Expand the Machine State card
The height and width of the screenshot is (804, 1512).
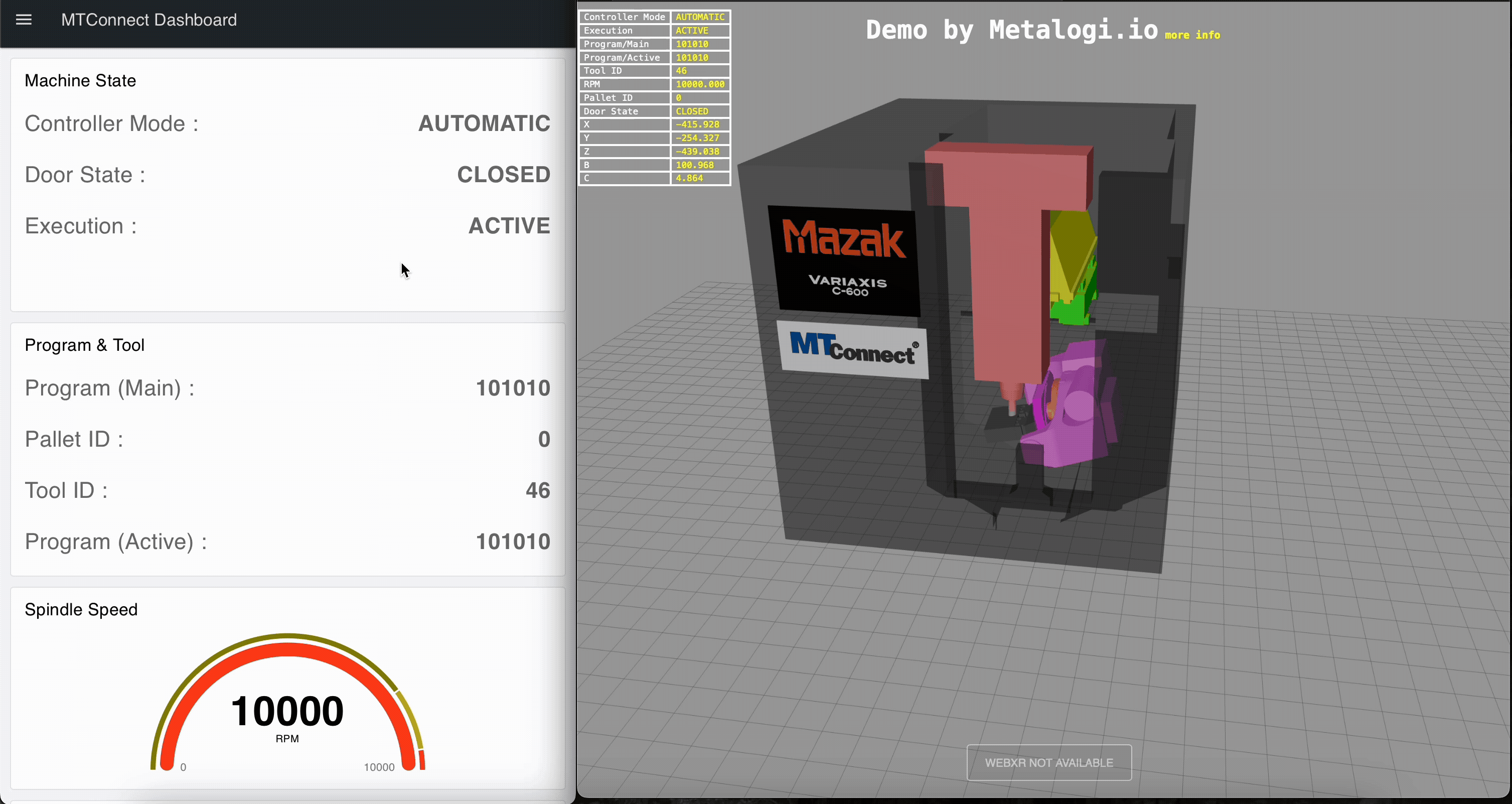(80, 80)
